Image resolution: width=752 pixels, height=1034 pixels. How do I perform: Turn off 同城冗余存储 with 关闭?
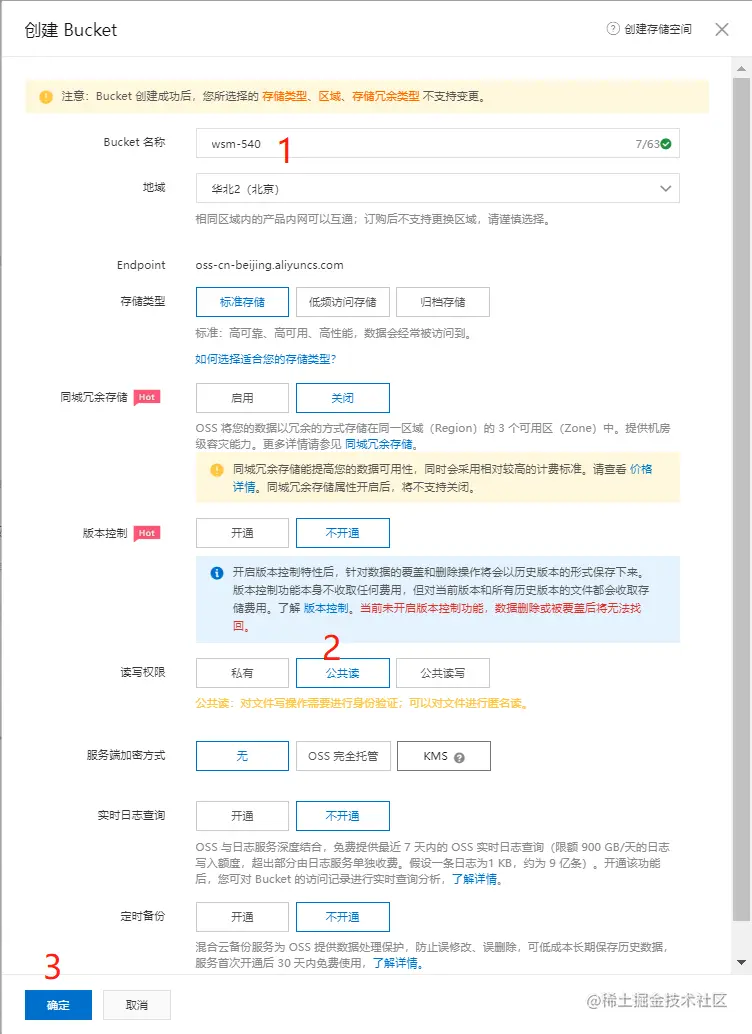343,398
